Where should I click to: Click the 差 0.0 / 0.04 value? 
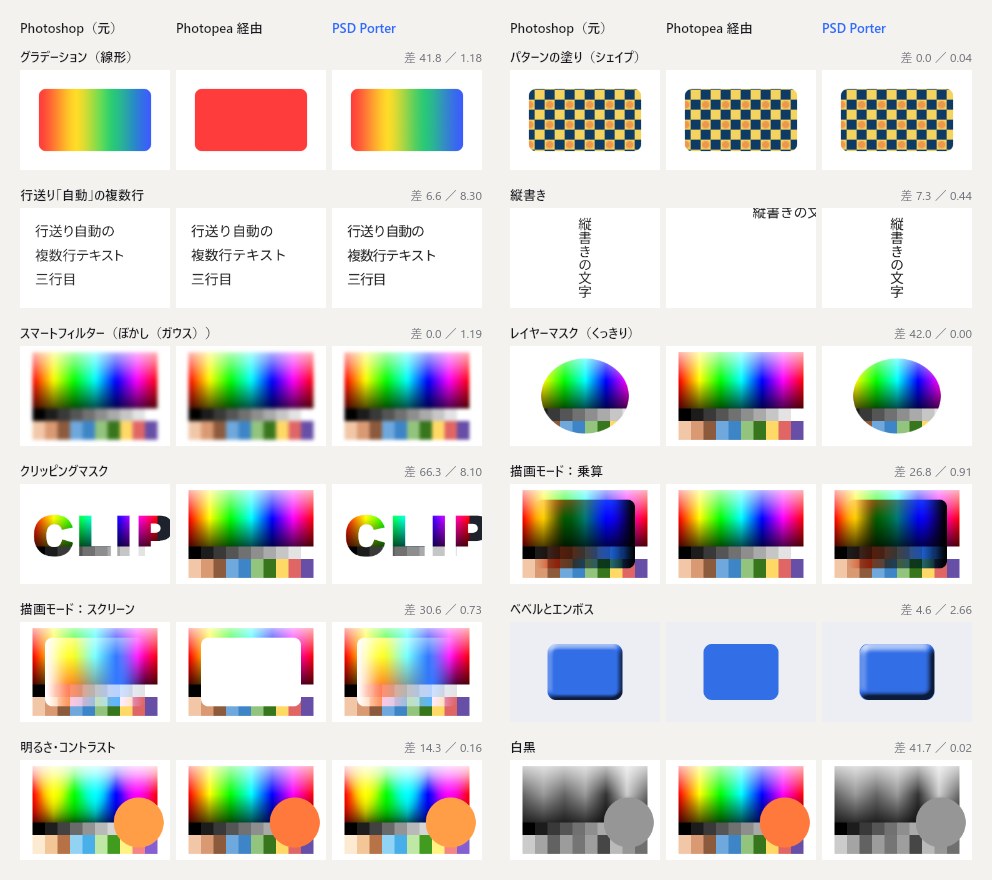[936, 58]
